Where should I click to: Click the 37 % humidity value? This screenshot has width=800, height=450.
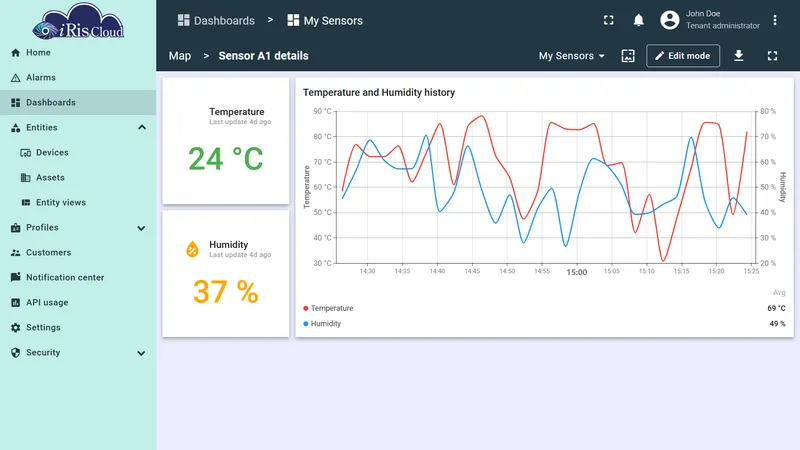pos(226,292)
